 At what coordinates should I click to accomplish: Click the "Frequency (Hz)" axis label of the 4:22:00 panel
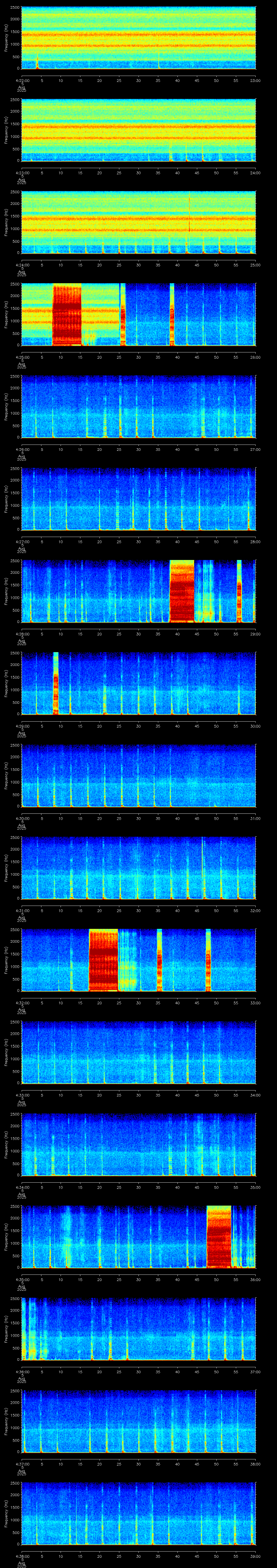[x=6, y=38]
